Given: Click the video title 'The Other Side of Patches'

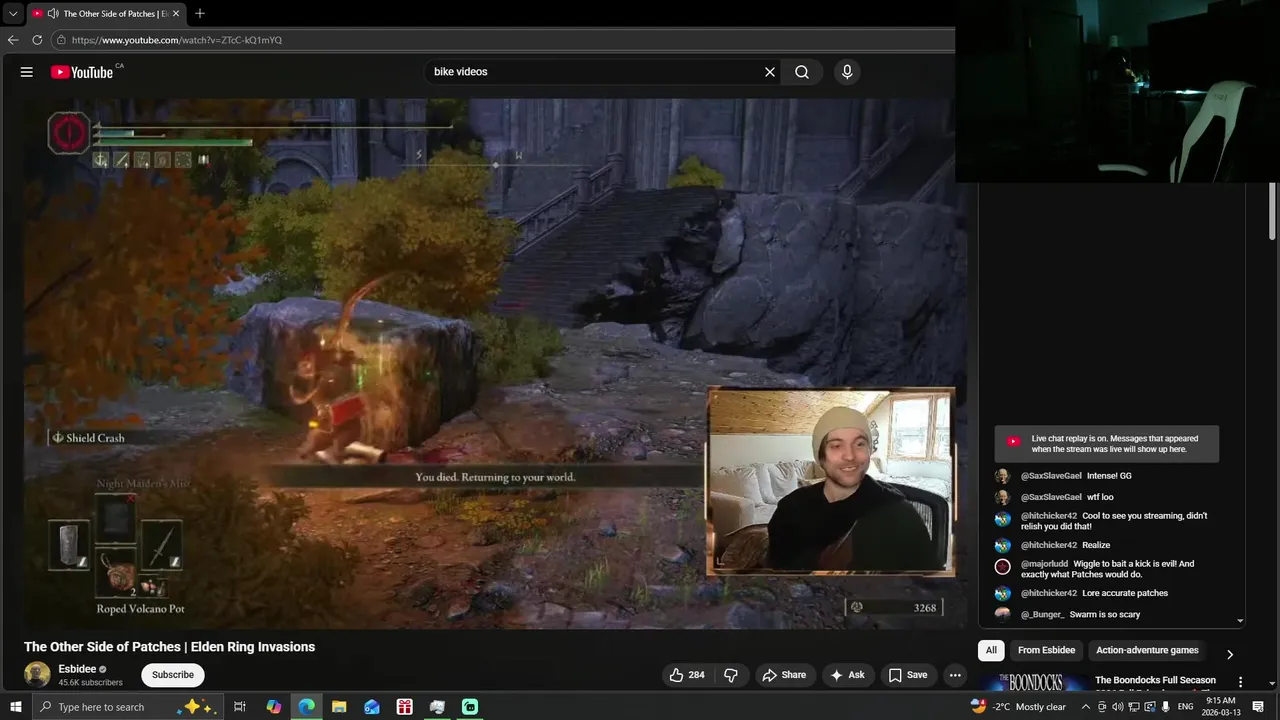Looking at the screenshot, I should pyautogui.click(x=170, y=647).
